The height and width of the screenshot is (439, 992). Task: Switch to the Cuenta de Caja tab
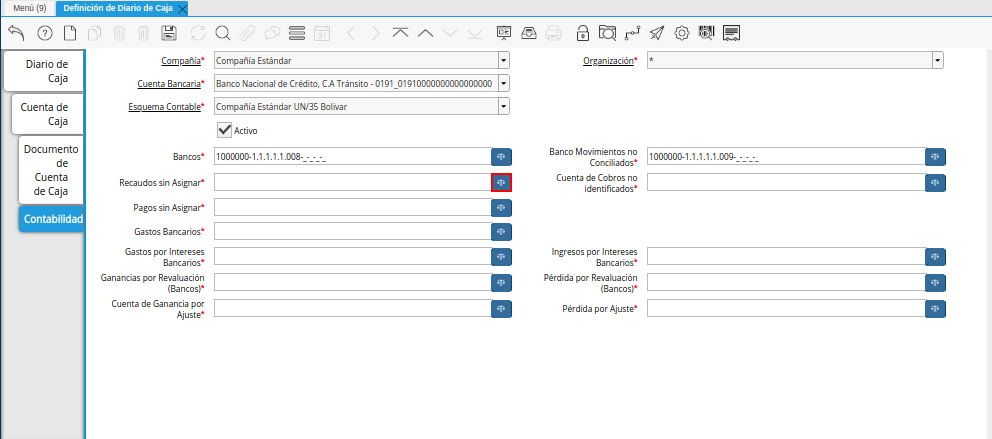(49, 114)
